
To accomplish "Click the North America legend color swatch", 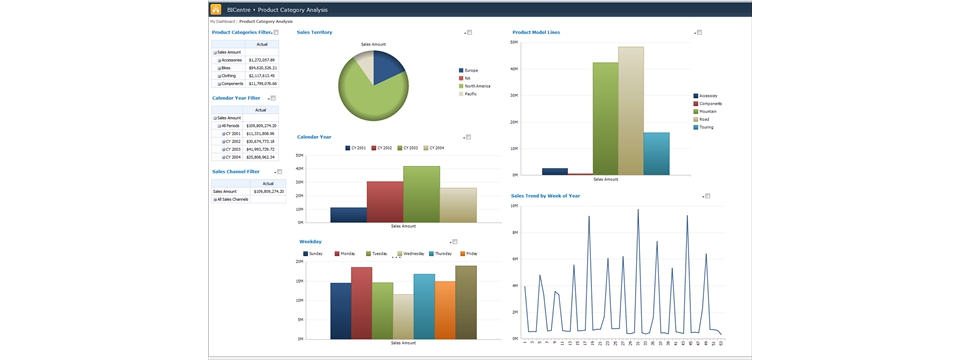I will point(461,86).
